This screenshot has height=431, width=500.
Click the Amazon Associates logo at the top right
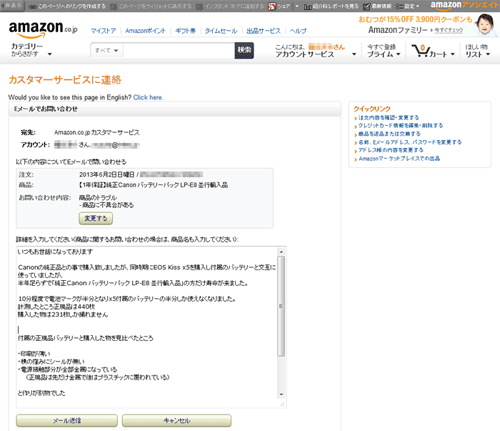coord(464,5)
